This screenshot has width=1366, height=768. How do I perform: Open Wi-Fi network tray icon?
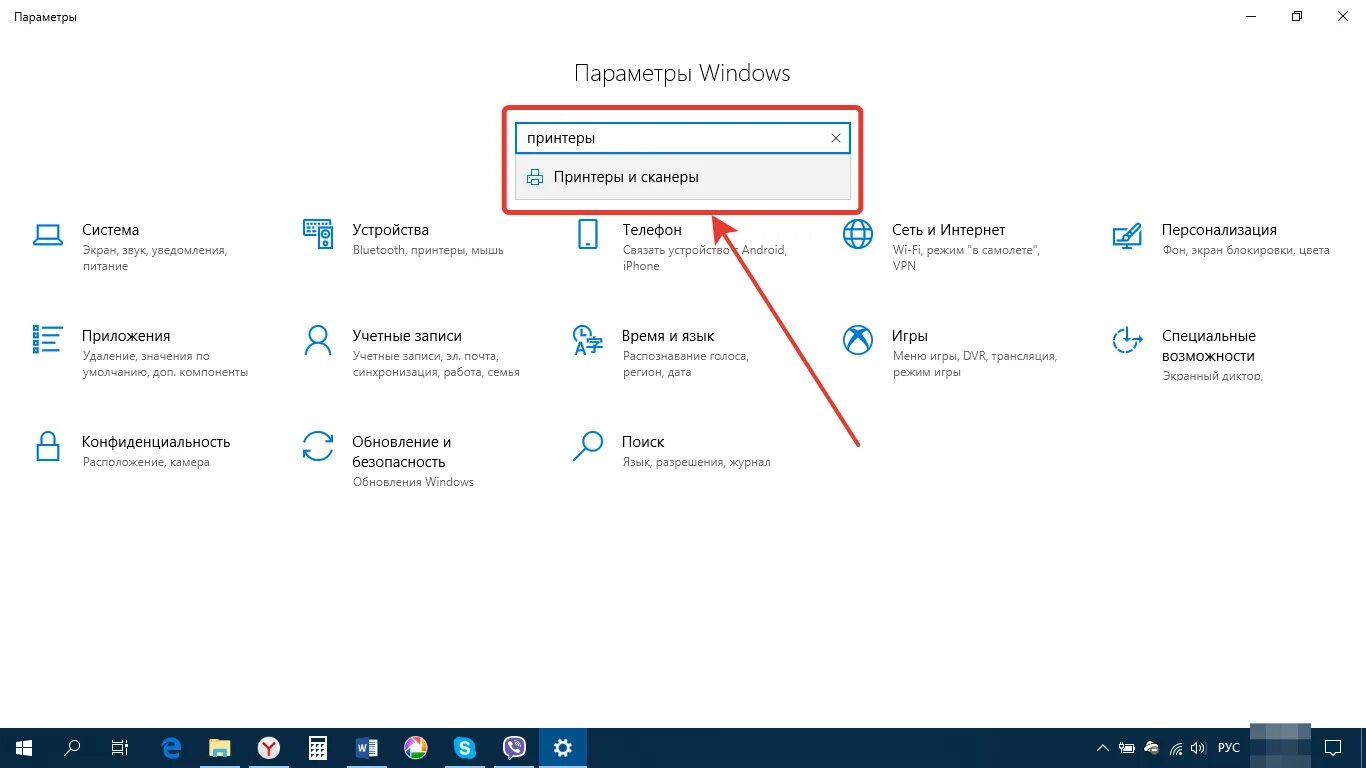(x=1176, y=748)
